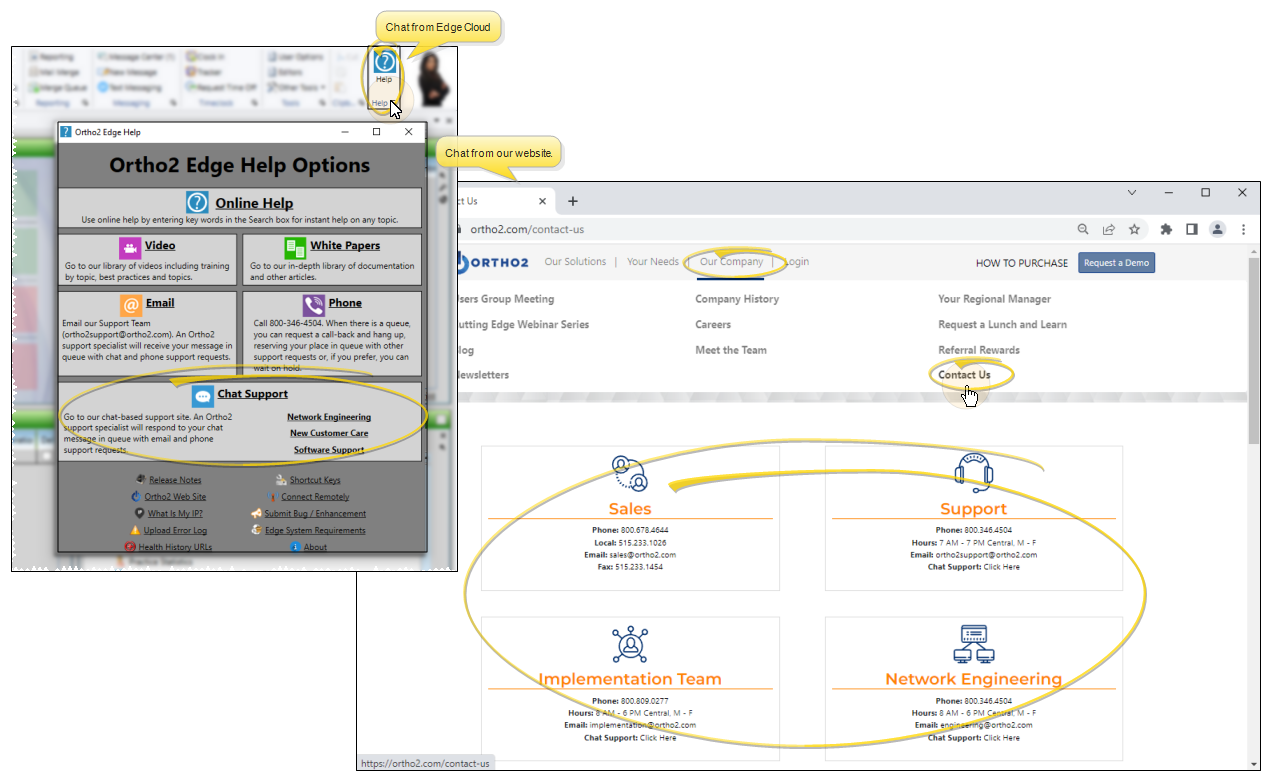
Task: Click Submit Bug / Enhancement link
Action: [315, 514]
